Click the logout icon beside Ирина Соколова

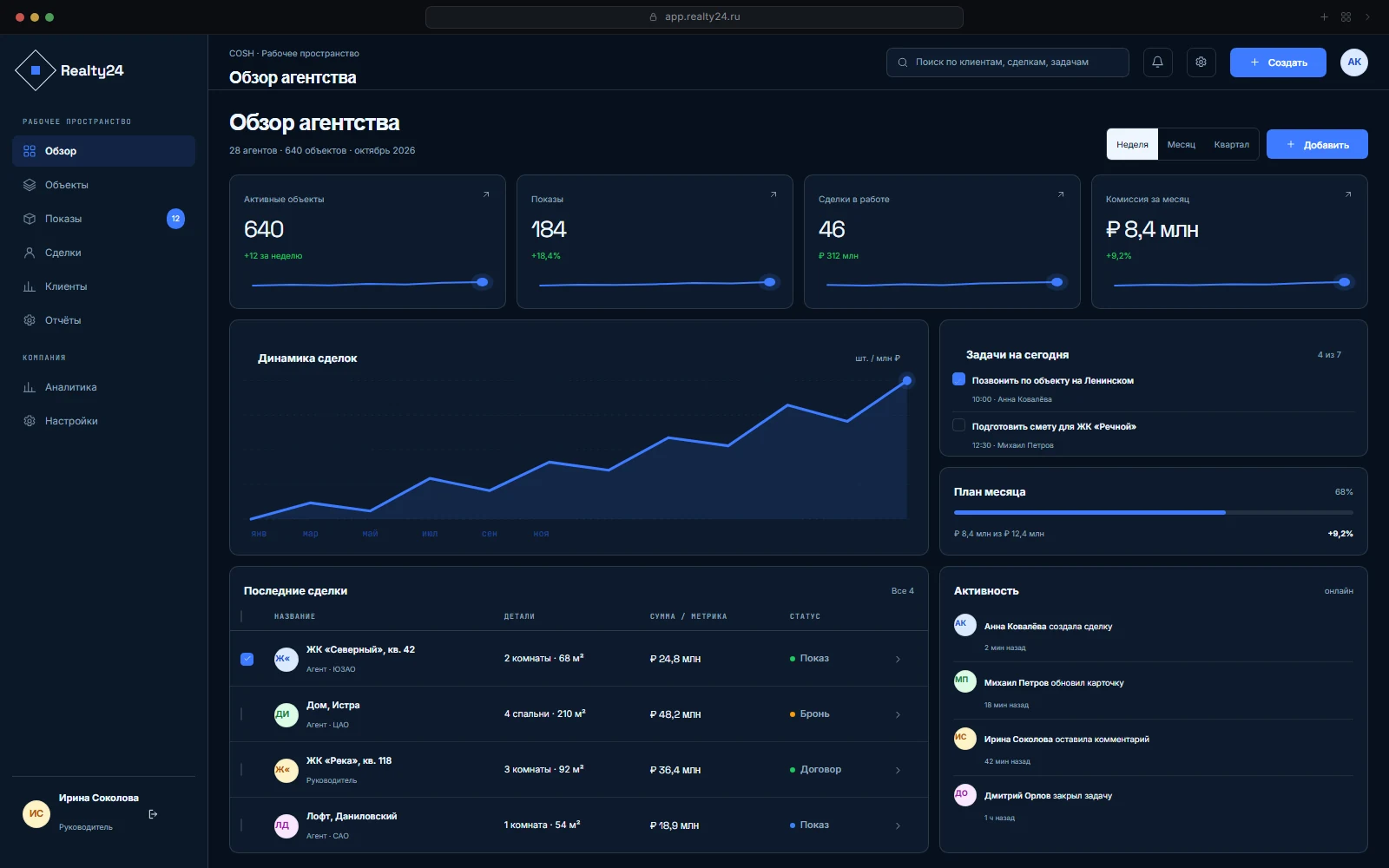pos(153,814)
